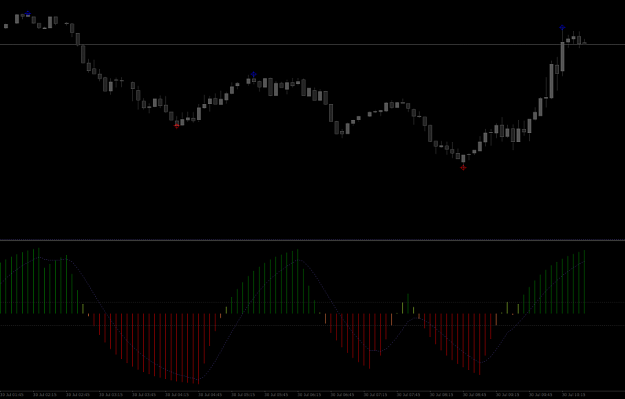Screen dimensions: 625x399
Task: Click the last green histogram bar at the right end
Action: pyautogui.click(x=584, y=282)
